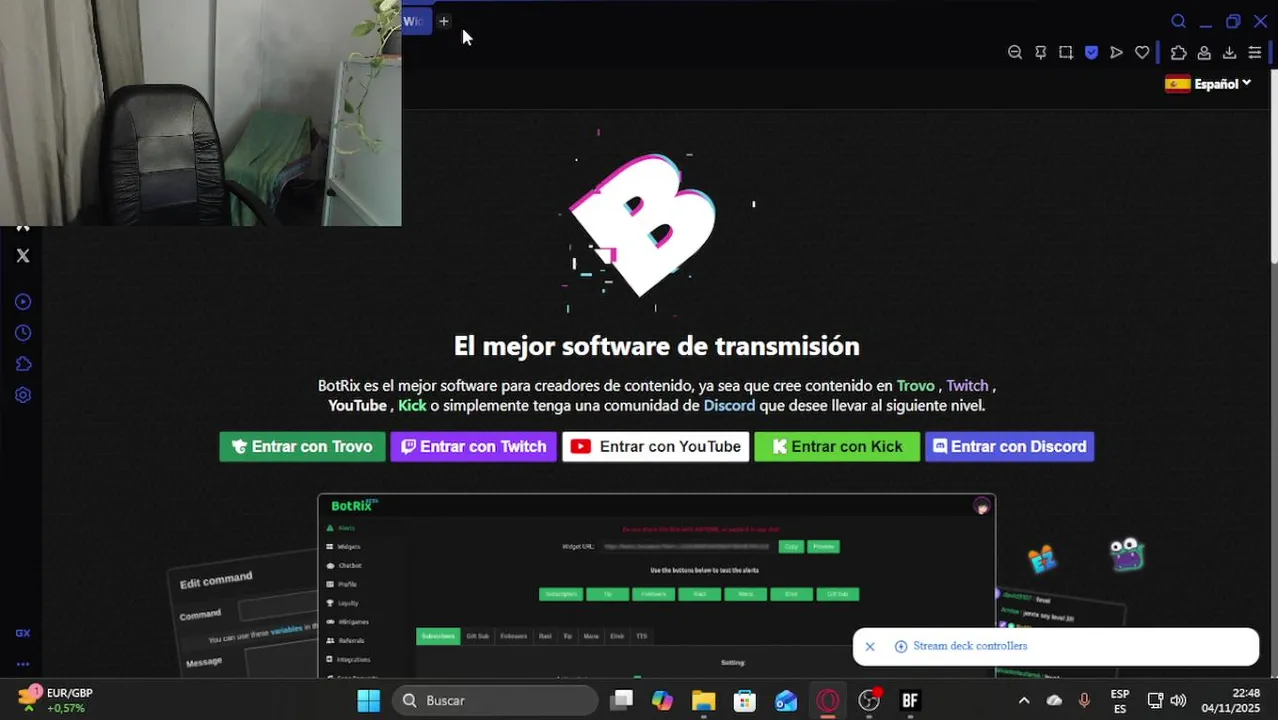Click the Kick link in the description
1278x720 pixels.
pos(412,406)
